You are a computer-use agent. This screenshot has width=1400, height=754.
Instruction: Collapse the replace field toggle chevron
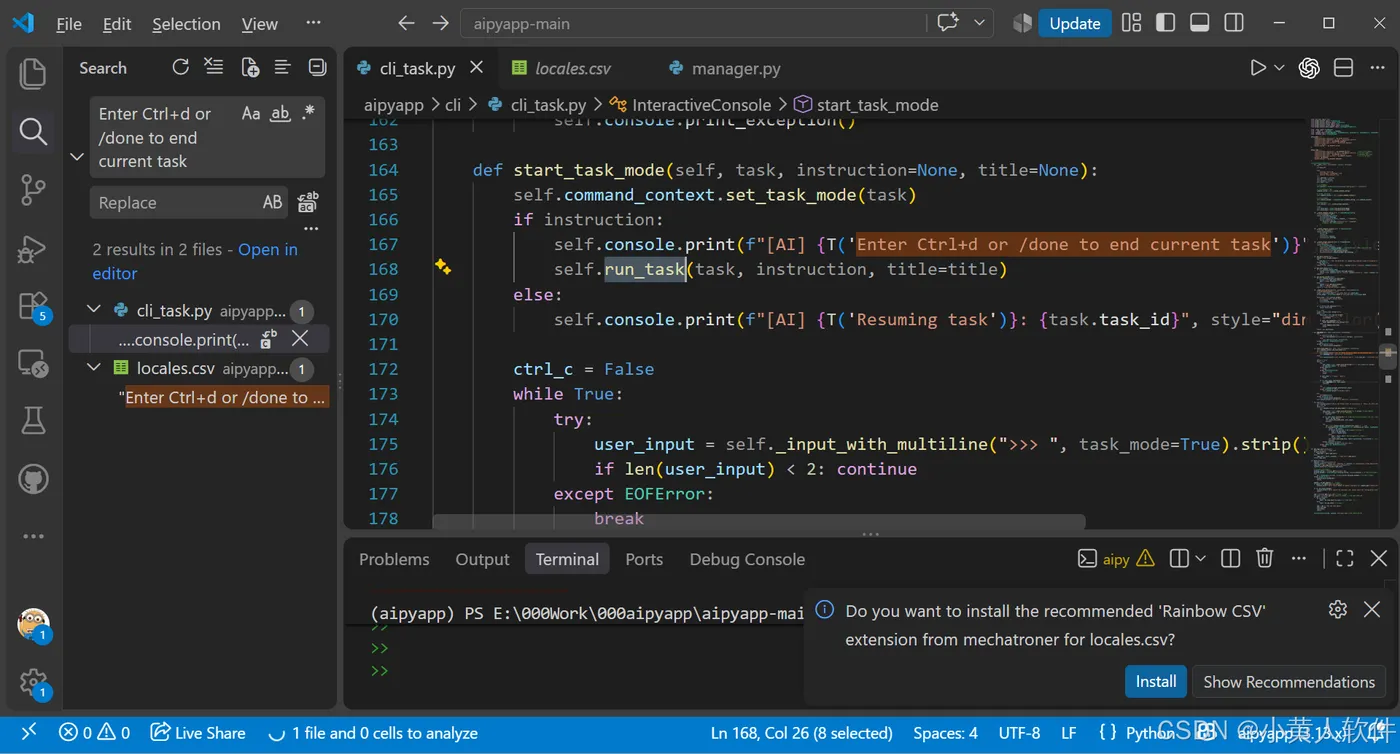tap(76, 157)
